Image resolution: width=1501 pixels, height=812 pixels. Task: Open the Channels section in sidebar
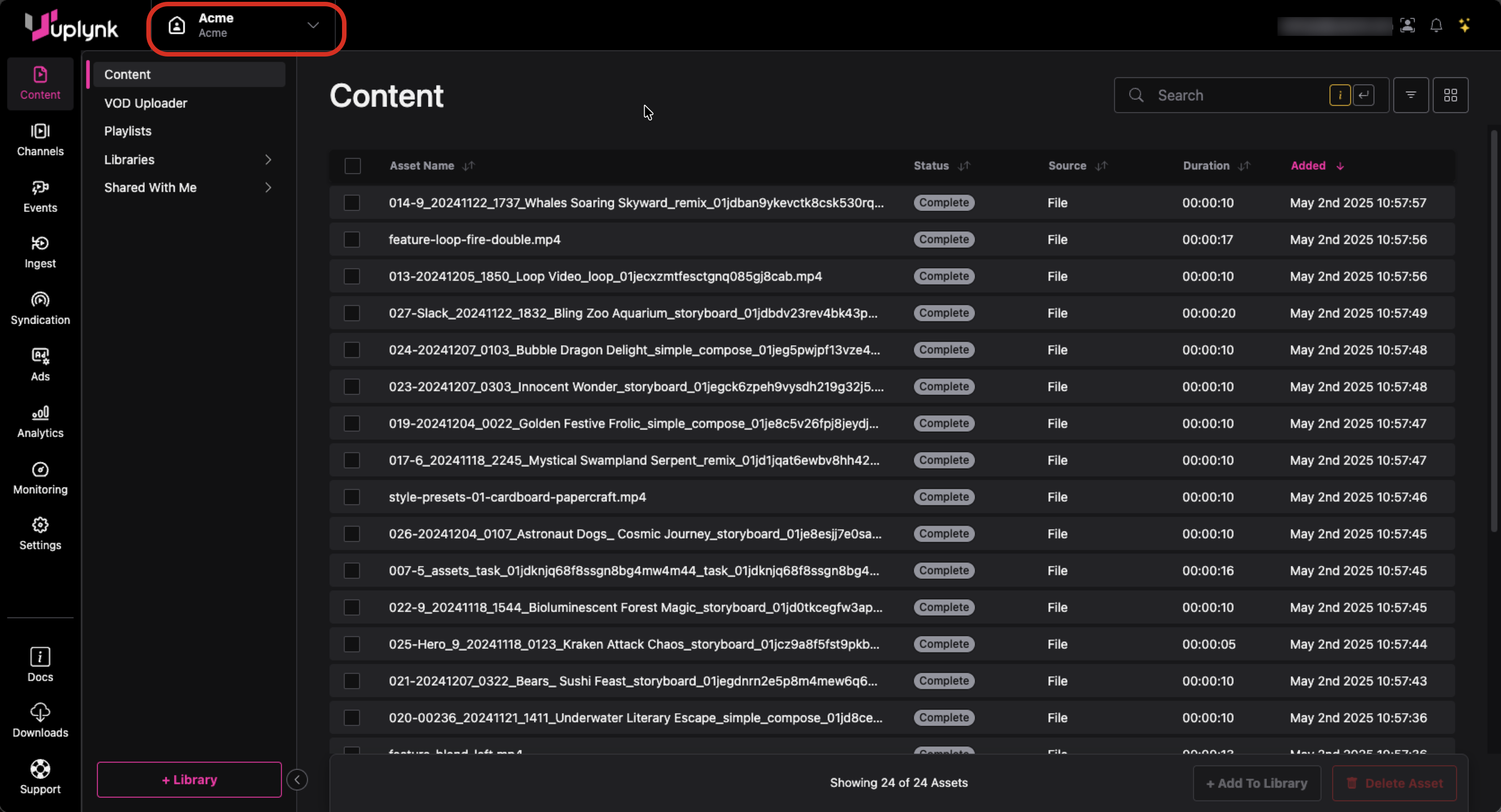[x=40, y=140]
